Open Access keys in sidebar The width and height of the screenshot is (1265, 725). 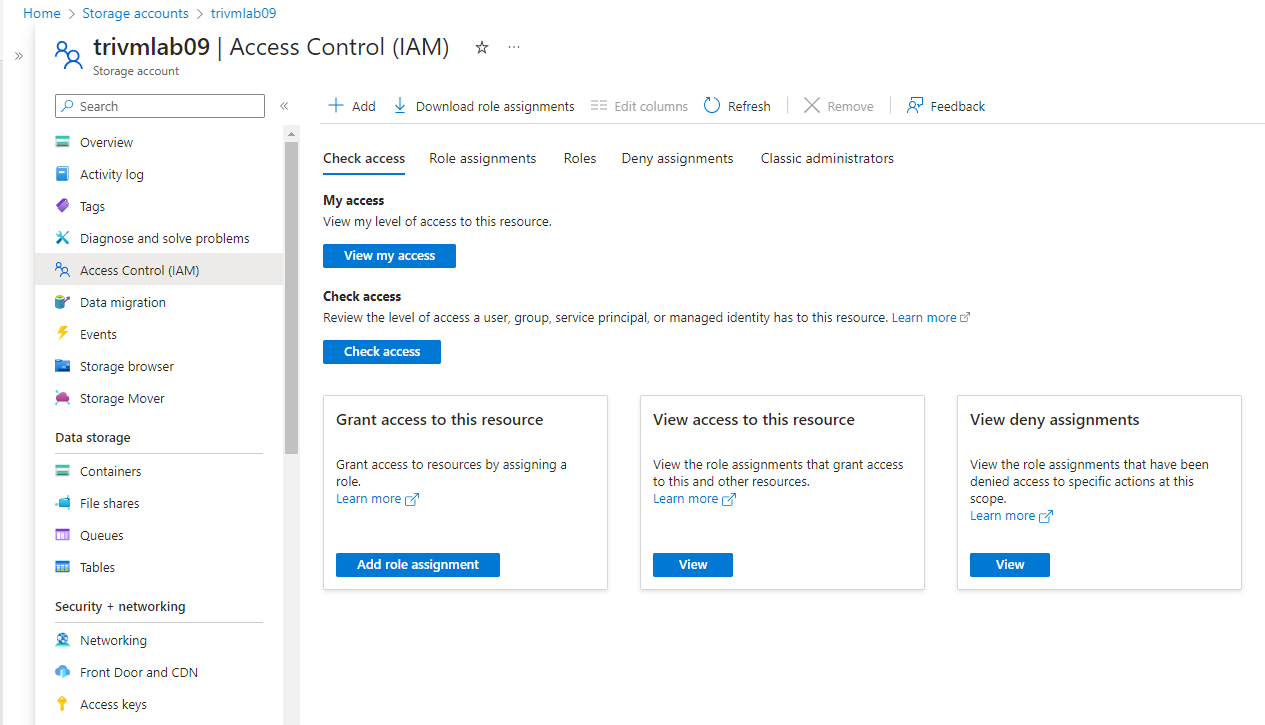(113, 704)
